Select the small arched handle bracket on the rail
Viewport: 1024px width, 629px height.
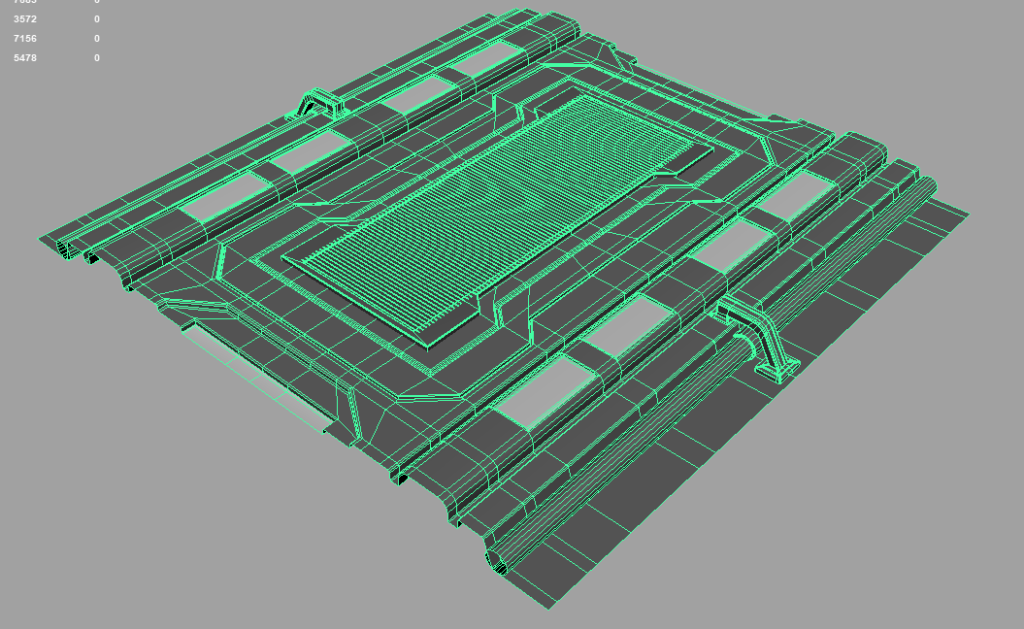(318, 103)
